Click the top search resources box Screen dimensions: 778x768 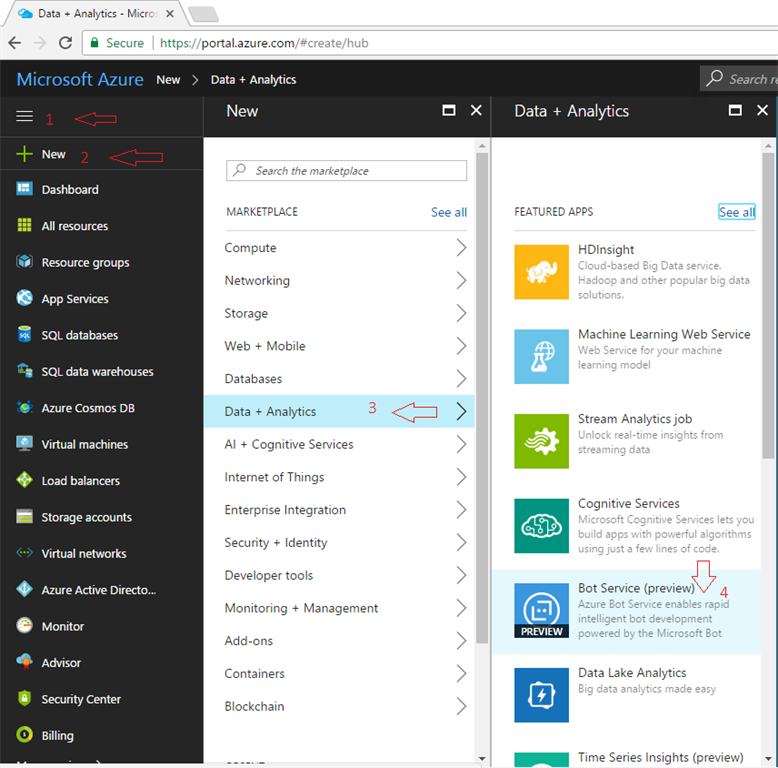(739, 78)
